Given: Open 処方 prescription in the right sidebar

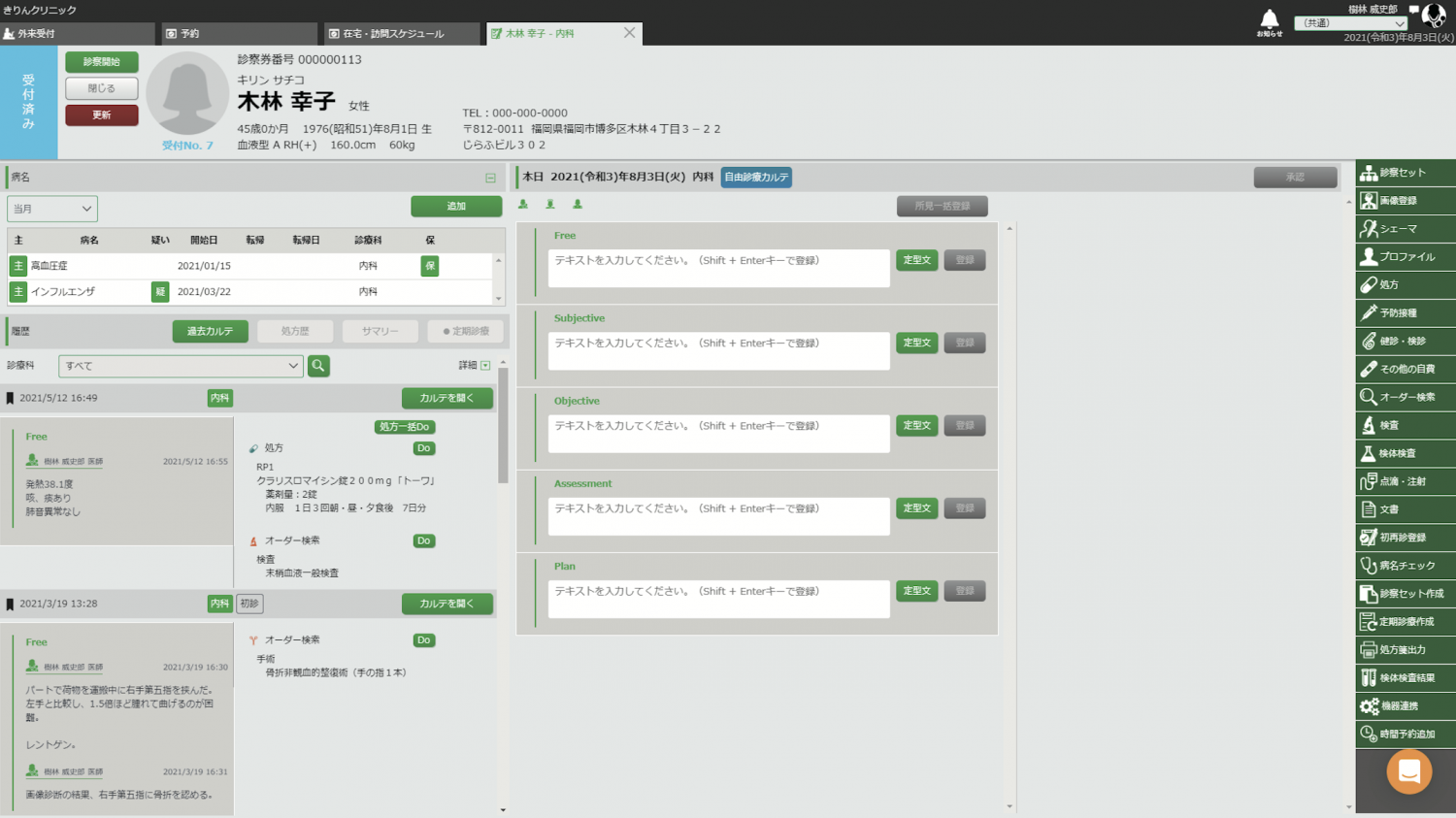Looking at the screenshot, I should point(1406,285).
